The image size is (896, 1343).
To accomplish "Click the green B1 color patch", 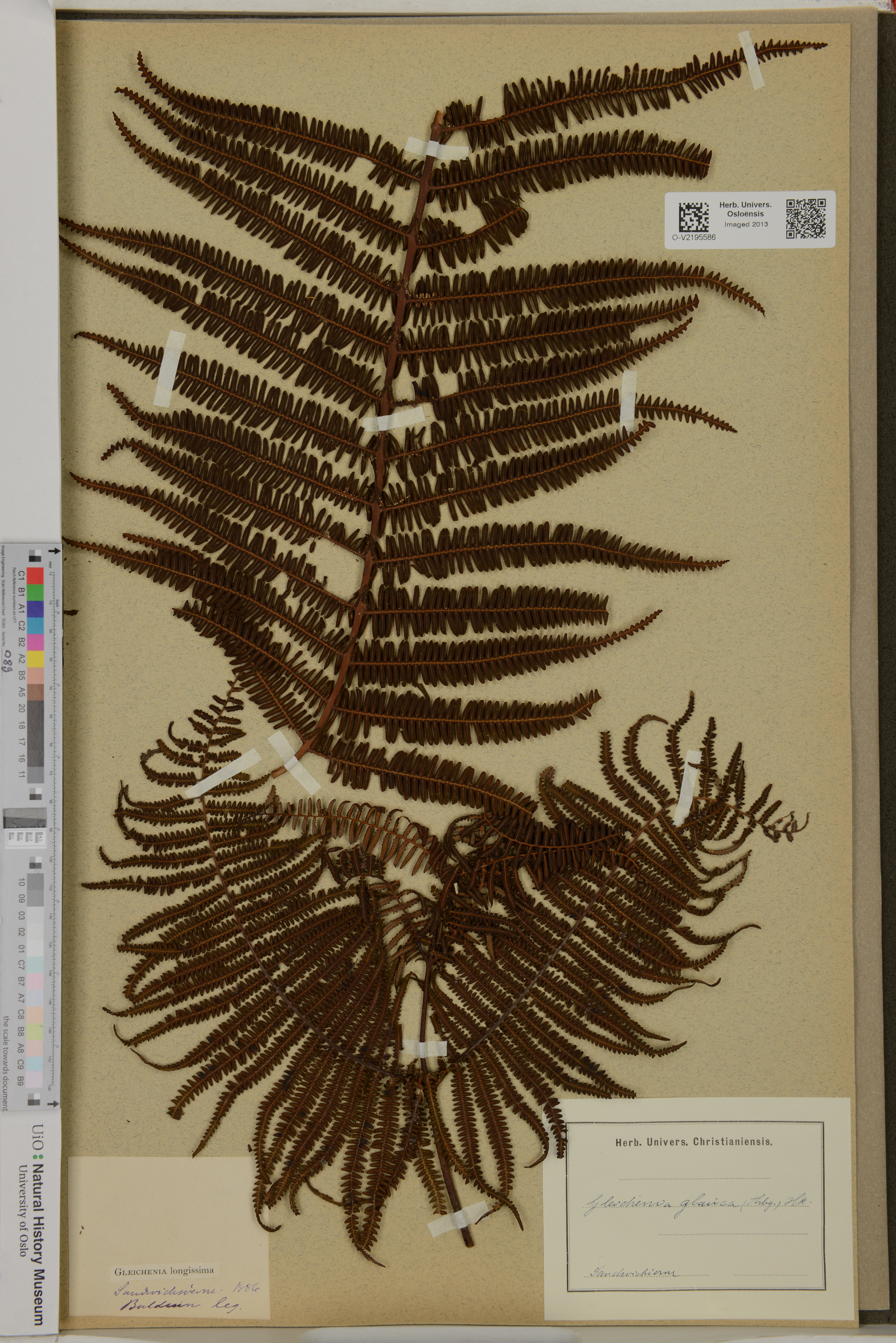I will 35,593.
